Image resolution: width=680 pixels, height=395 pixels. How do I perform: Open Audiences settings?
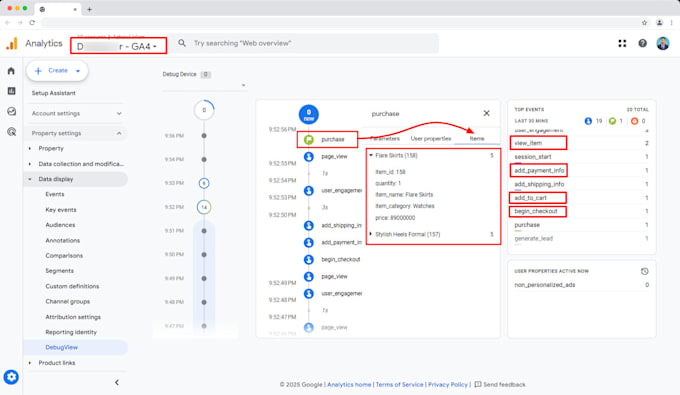(60, 225)
